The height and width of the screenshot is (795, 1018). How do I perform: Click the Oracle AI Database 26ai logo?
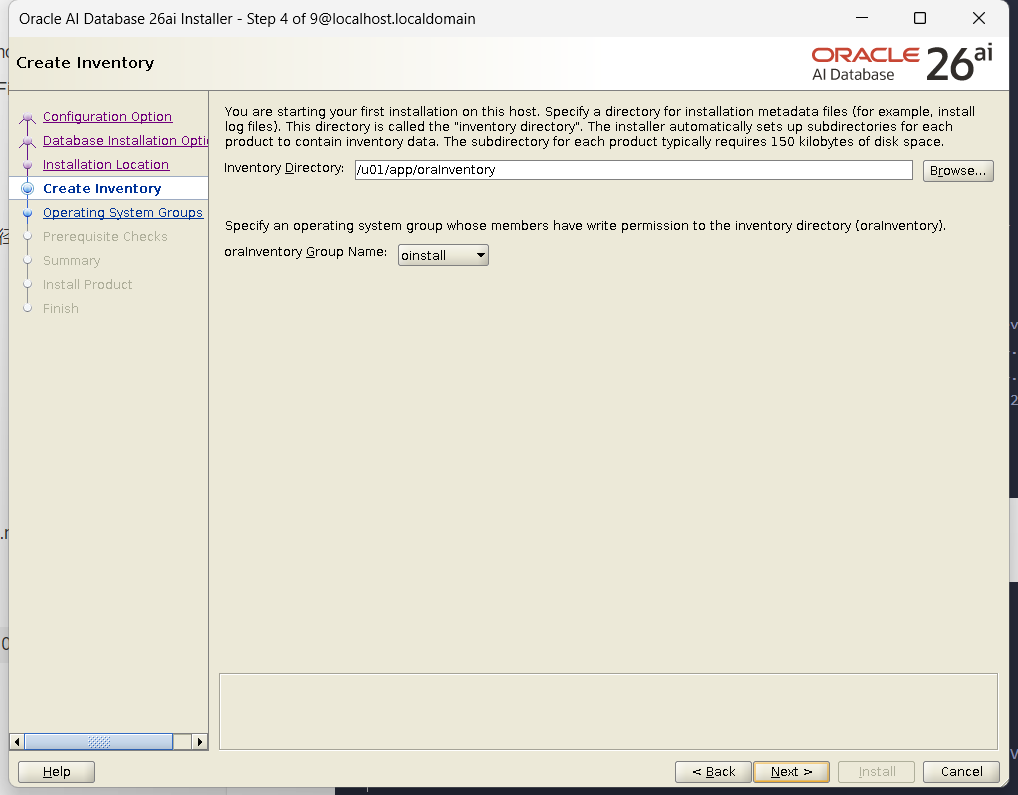tap(902, 63)
